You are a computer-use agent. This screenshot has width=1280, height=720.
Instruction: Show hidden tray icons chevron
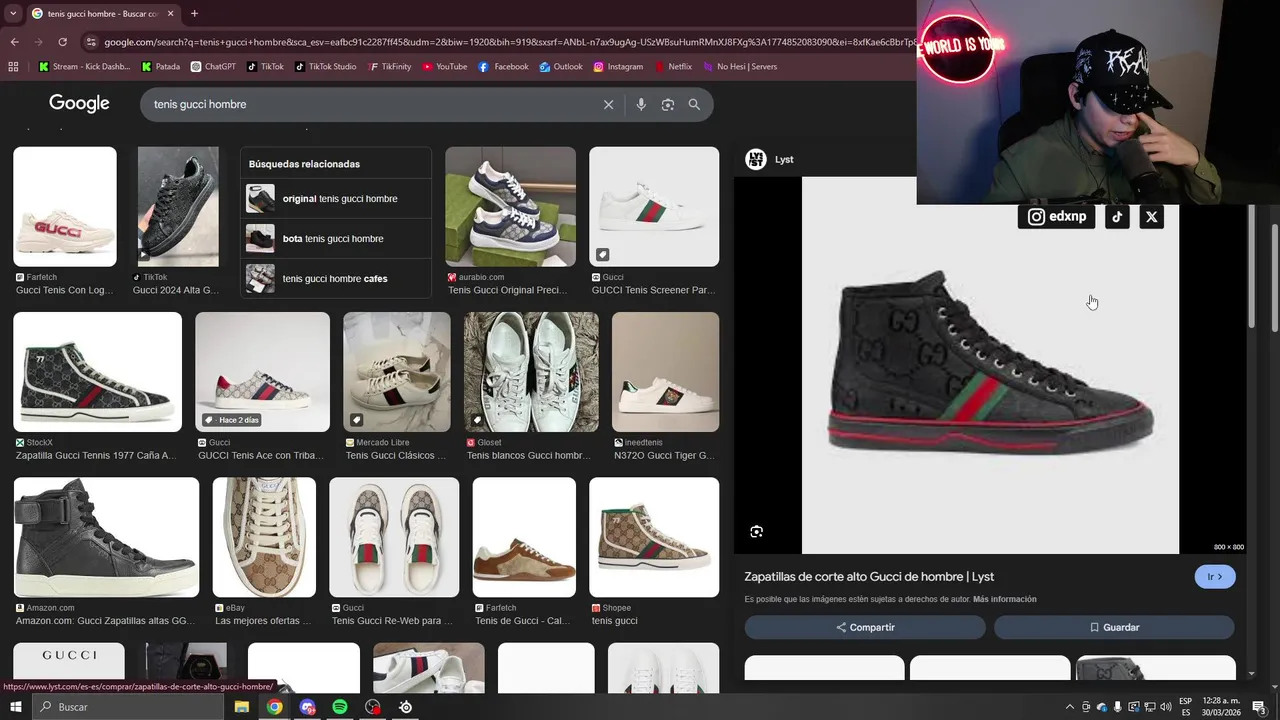[1070, 707]
